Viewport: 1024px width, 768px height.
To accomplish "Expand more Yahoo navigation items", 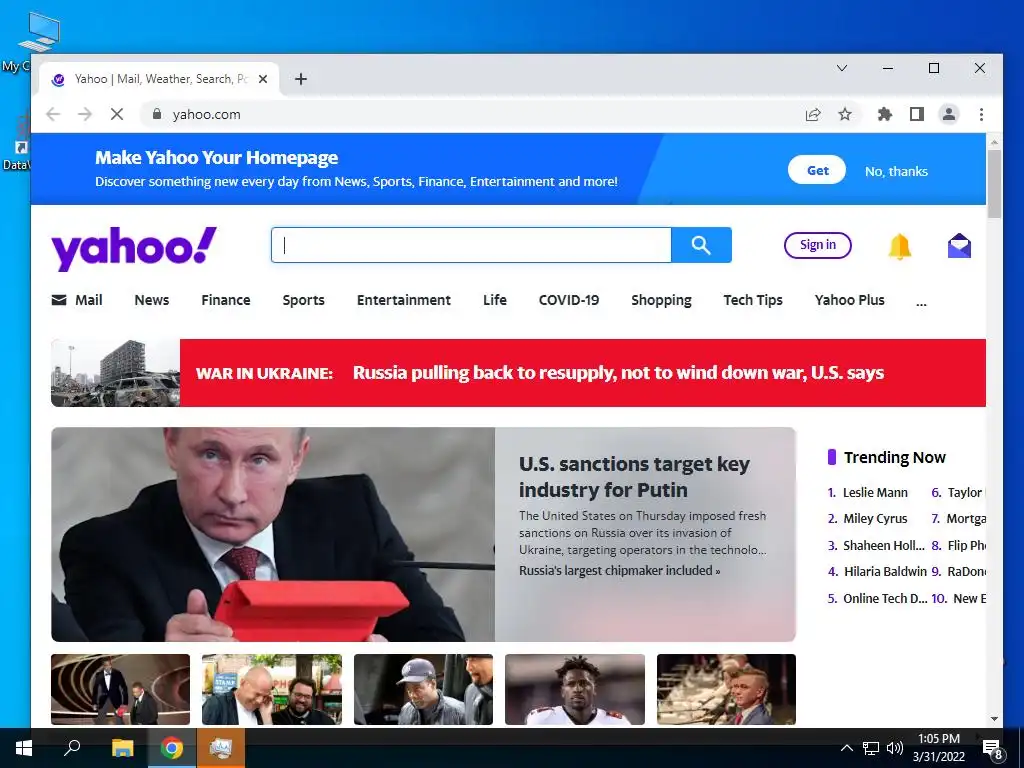I will click(921, 302).
